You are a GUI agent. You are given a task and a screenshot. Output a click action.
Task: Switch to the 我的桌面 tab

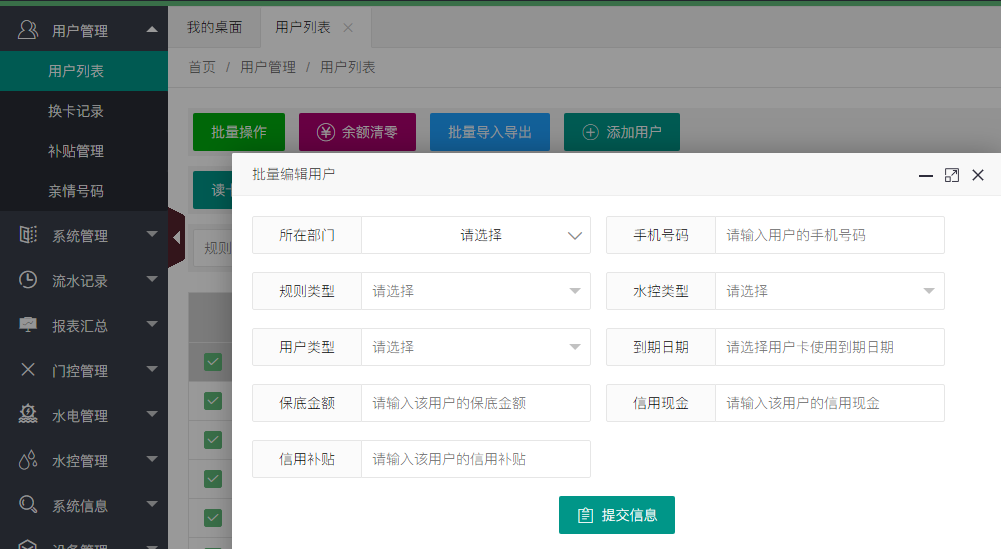(214, 27)
